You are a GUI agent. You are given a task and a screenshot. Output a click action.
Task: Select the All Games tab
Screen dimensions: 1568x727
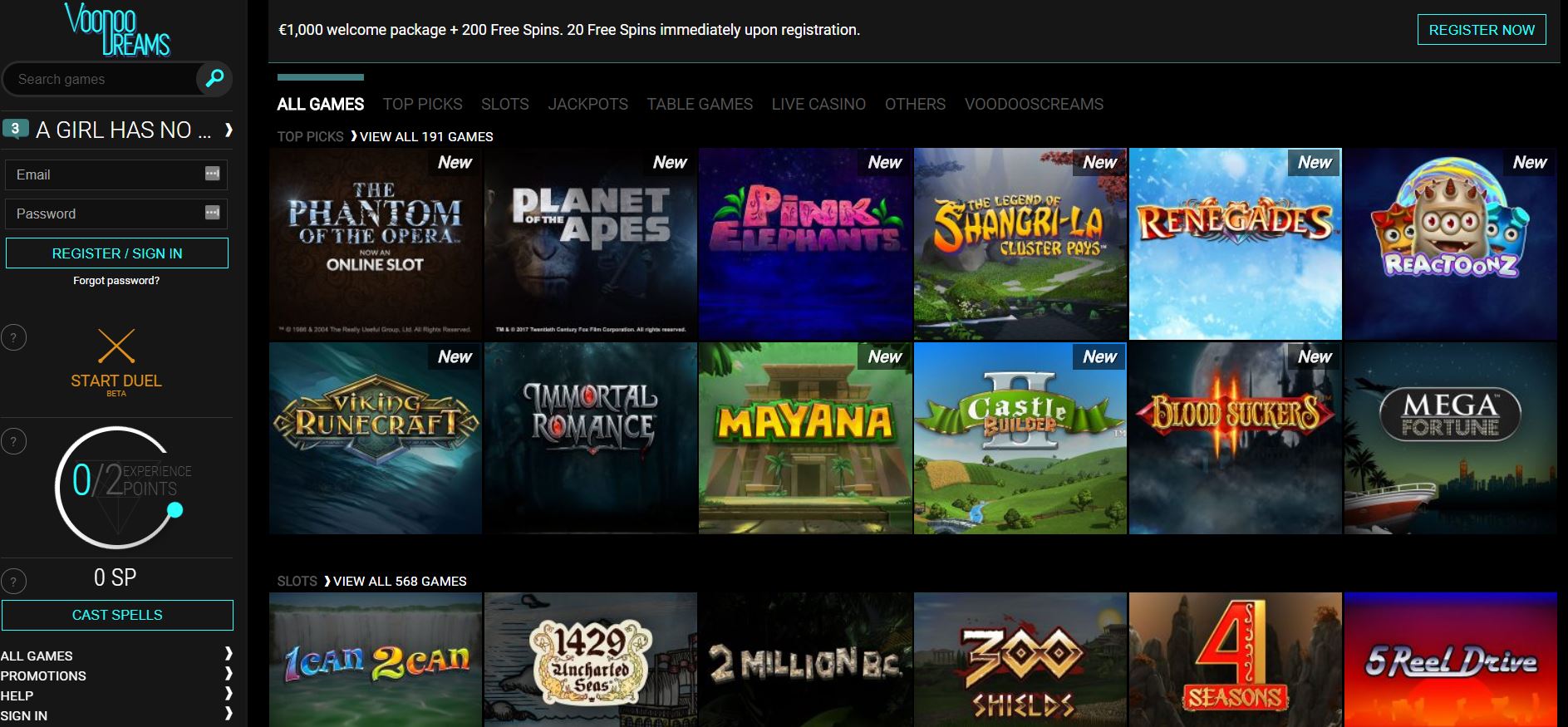pyautogui.click(x=321, y=104)
